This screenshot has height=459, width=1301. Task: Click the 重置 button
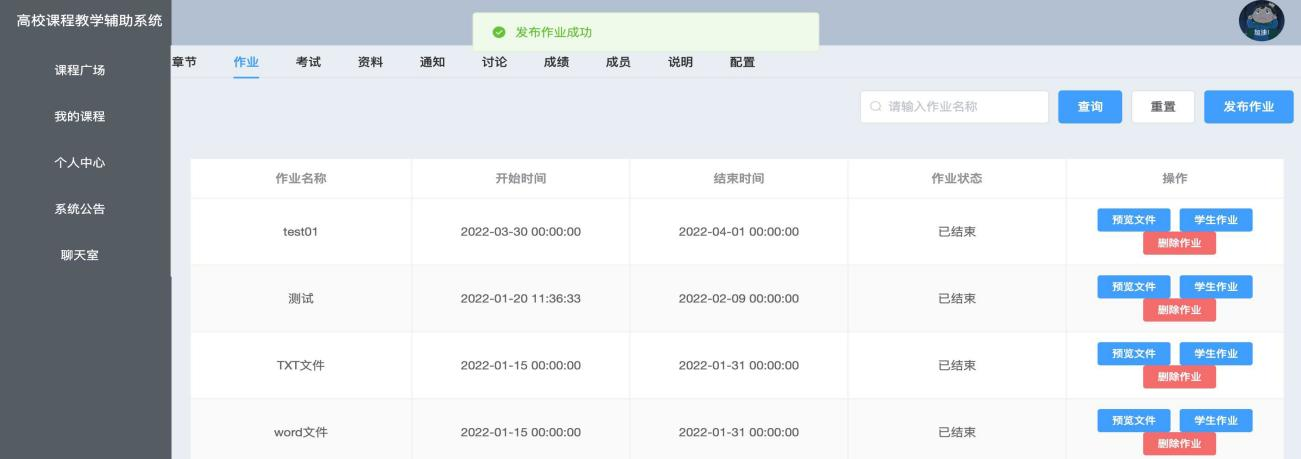pos(1163,107)
